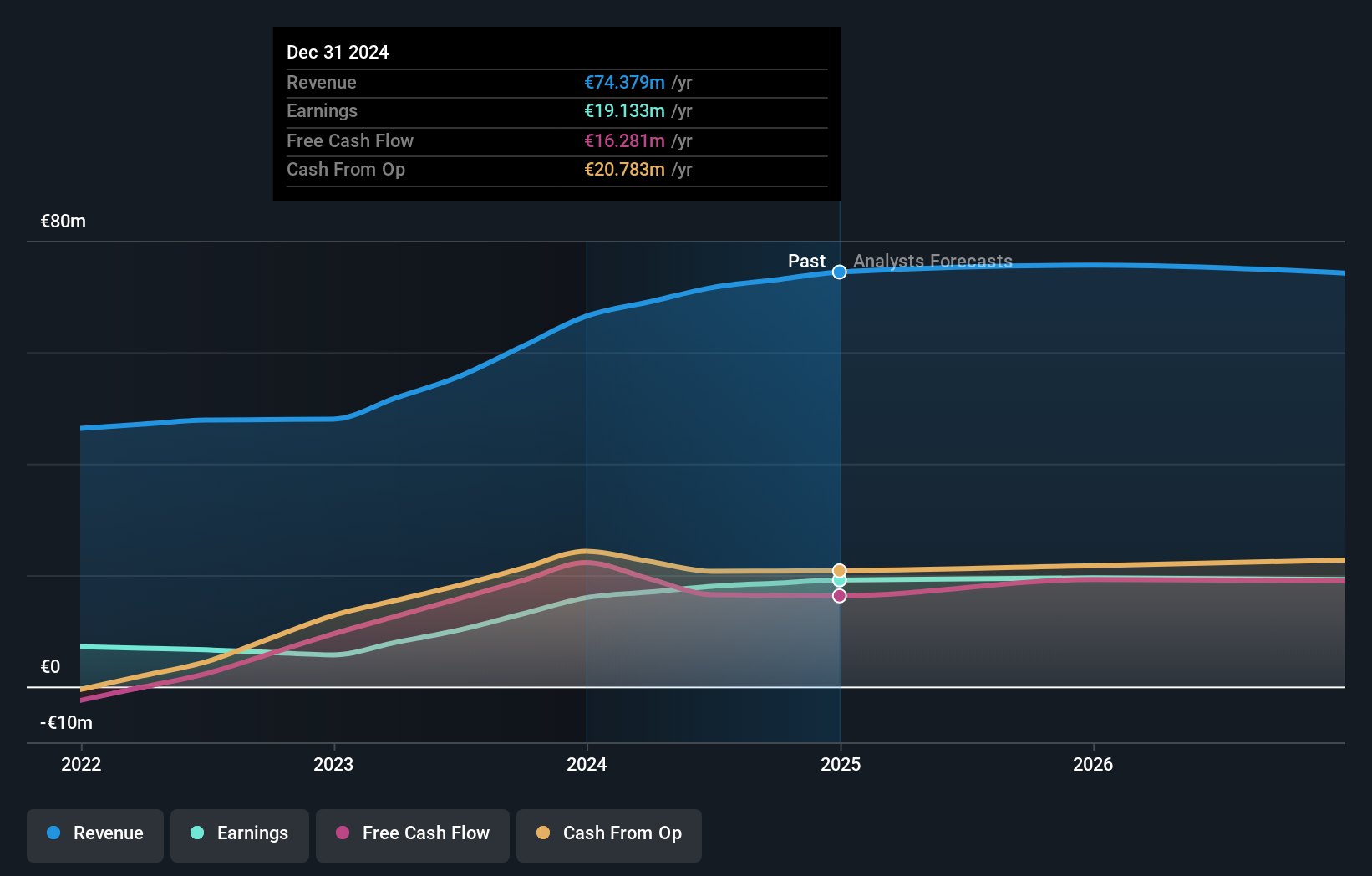Click the 2025 x-axis label
This screenshot has width=1372, height=876.
841,764
